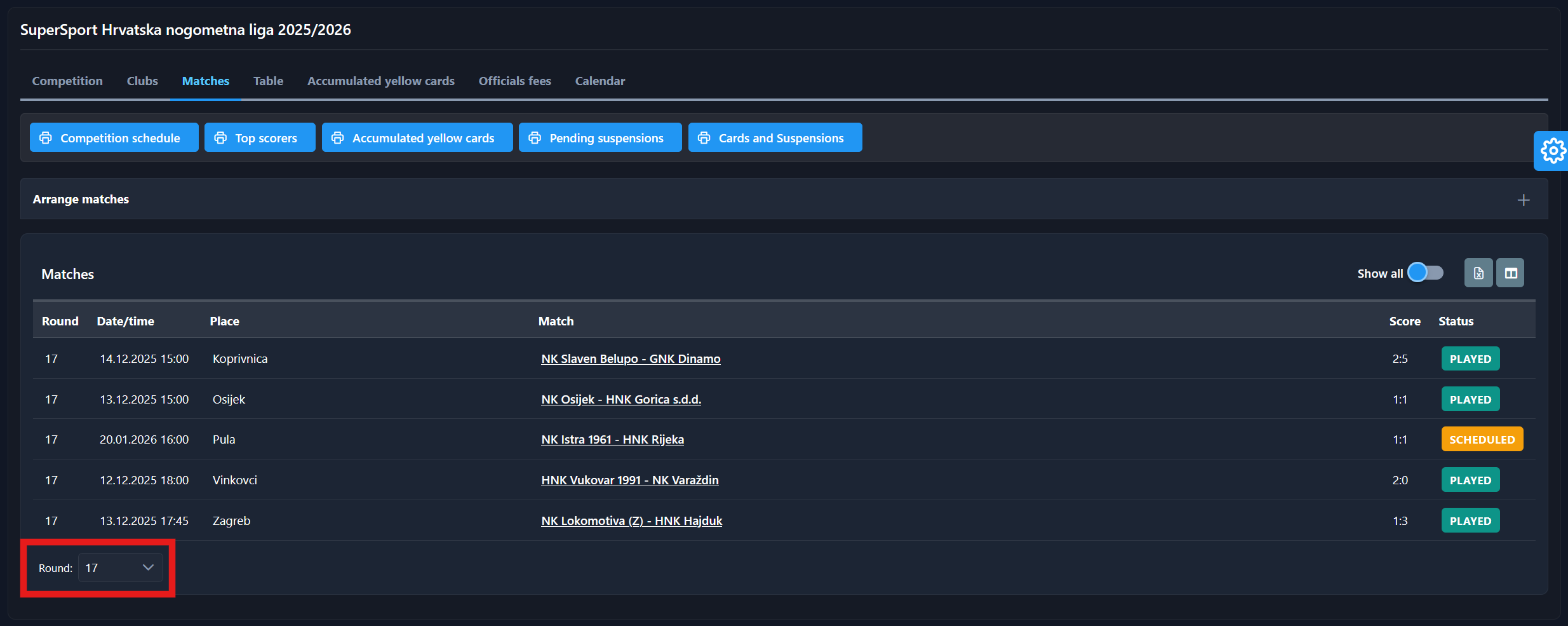This screenshot has height=626, width=1568.
Task: Click printer icon on Pending suspensions
Action: click(535, 138)
